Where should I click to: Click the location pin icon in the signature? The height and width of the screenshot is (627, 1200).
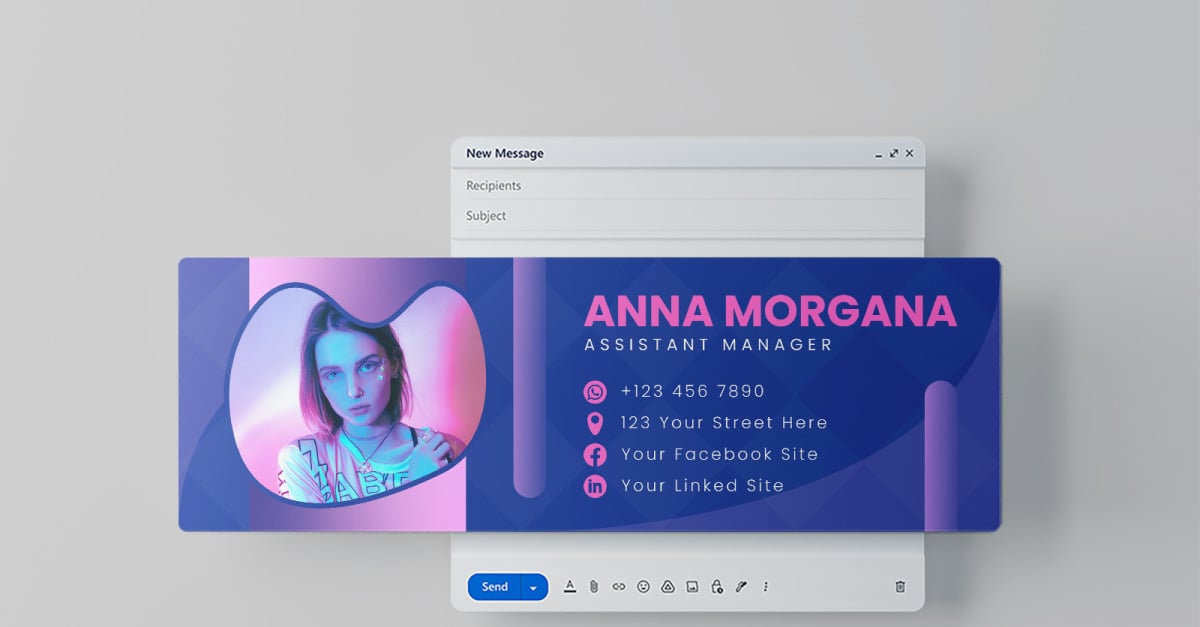click(x=593, y=422)
